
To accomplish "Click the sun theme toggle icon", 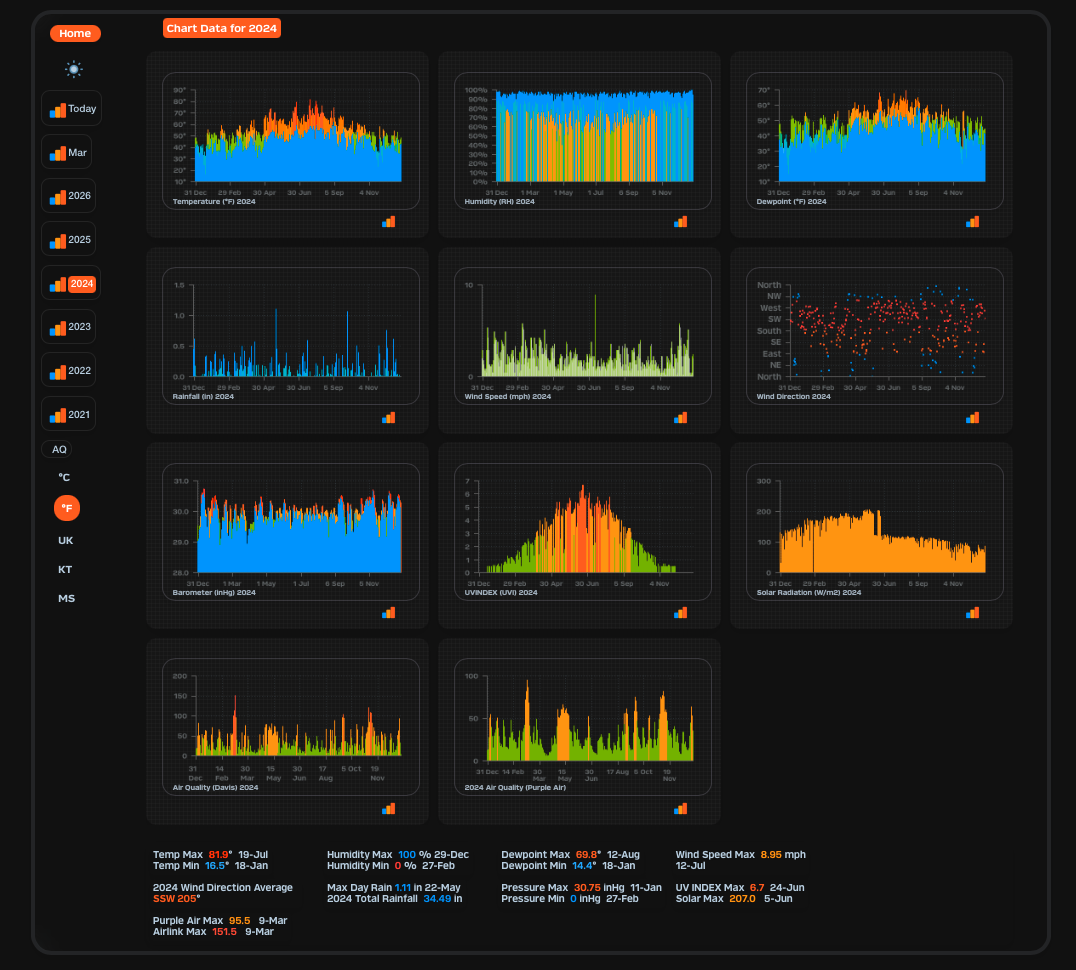I will (x=74, y=69).
